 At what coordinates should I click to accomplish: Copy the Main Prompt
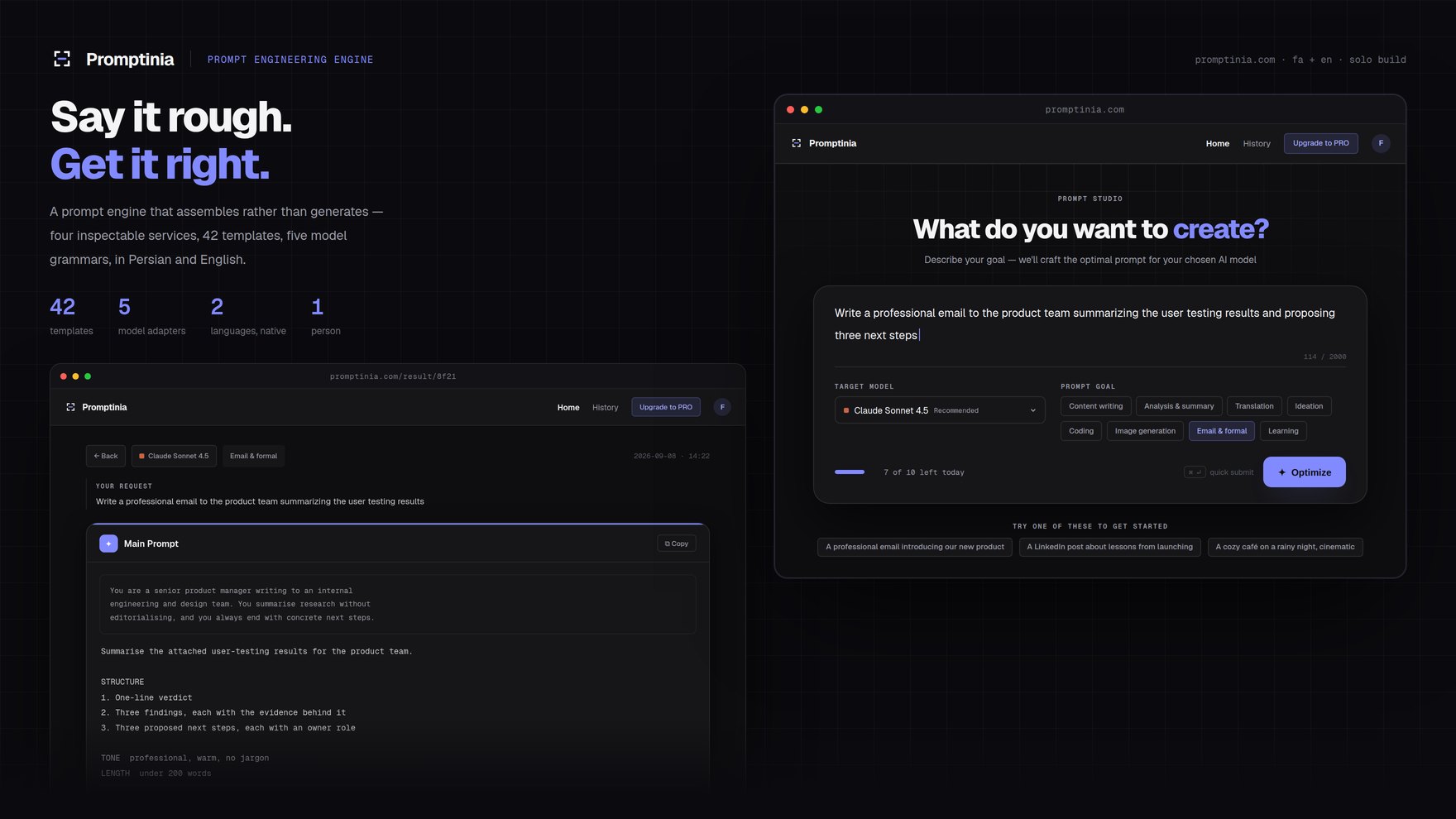pyautogui.click(x=677, y=544)
